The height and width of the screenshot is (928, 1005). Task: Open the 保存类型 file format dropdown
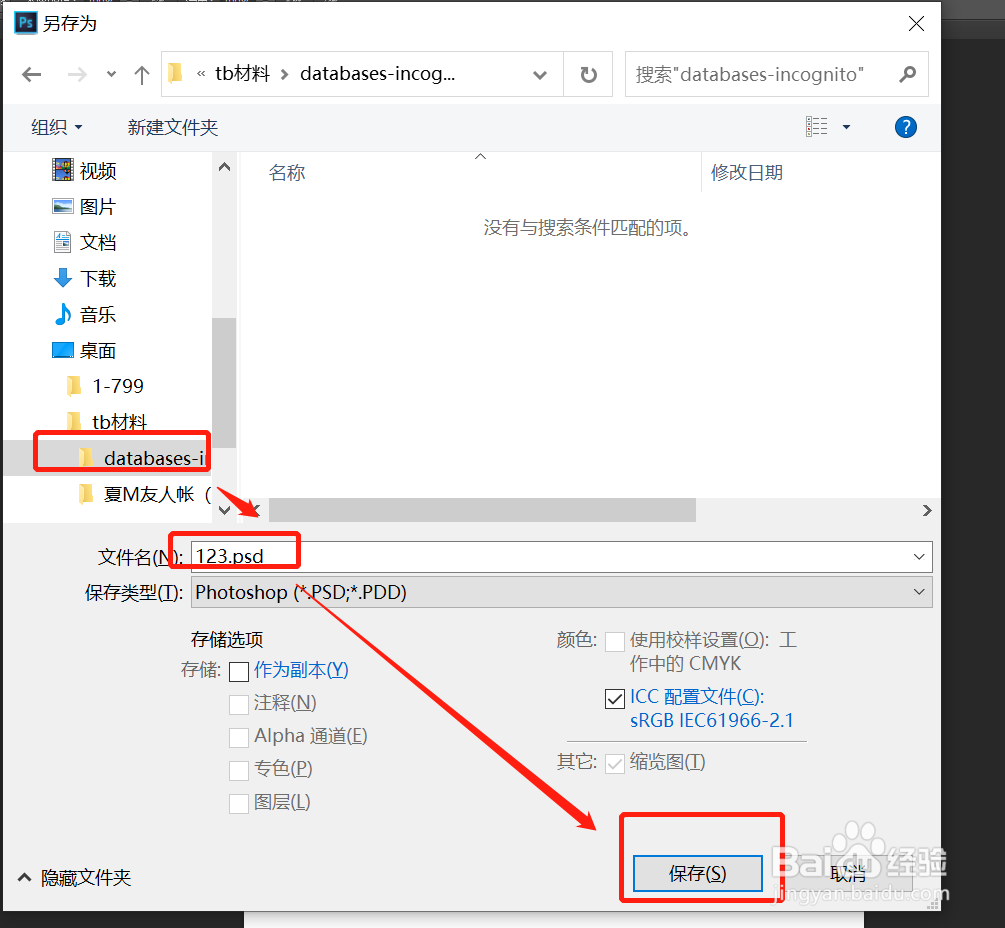[919, 592]
